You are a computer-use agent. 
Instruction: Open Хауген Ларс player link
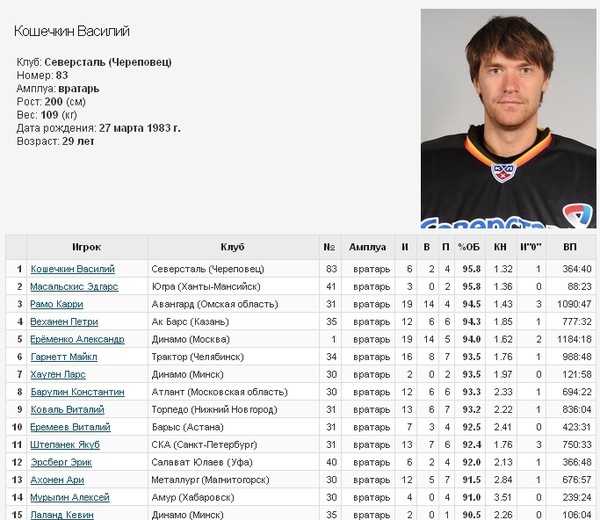(x=58, y=375)
